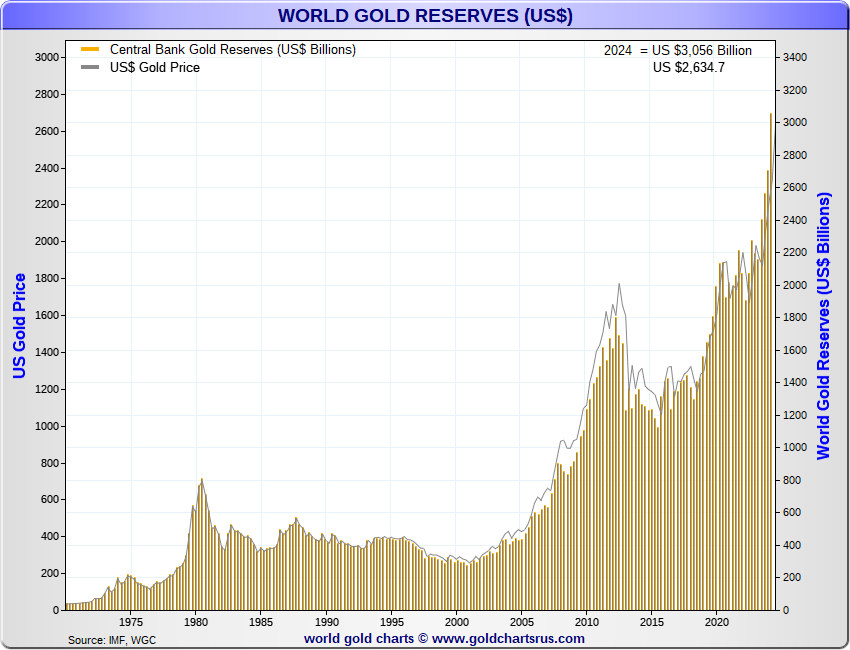Click the 2005 x-axis label

pos(521,622)
